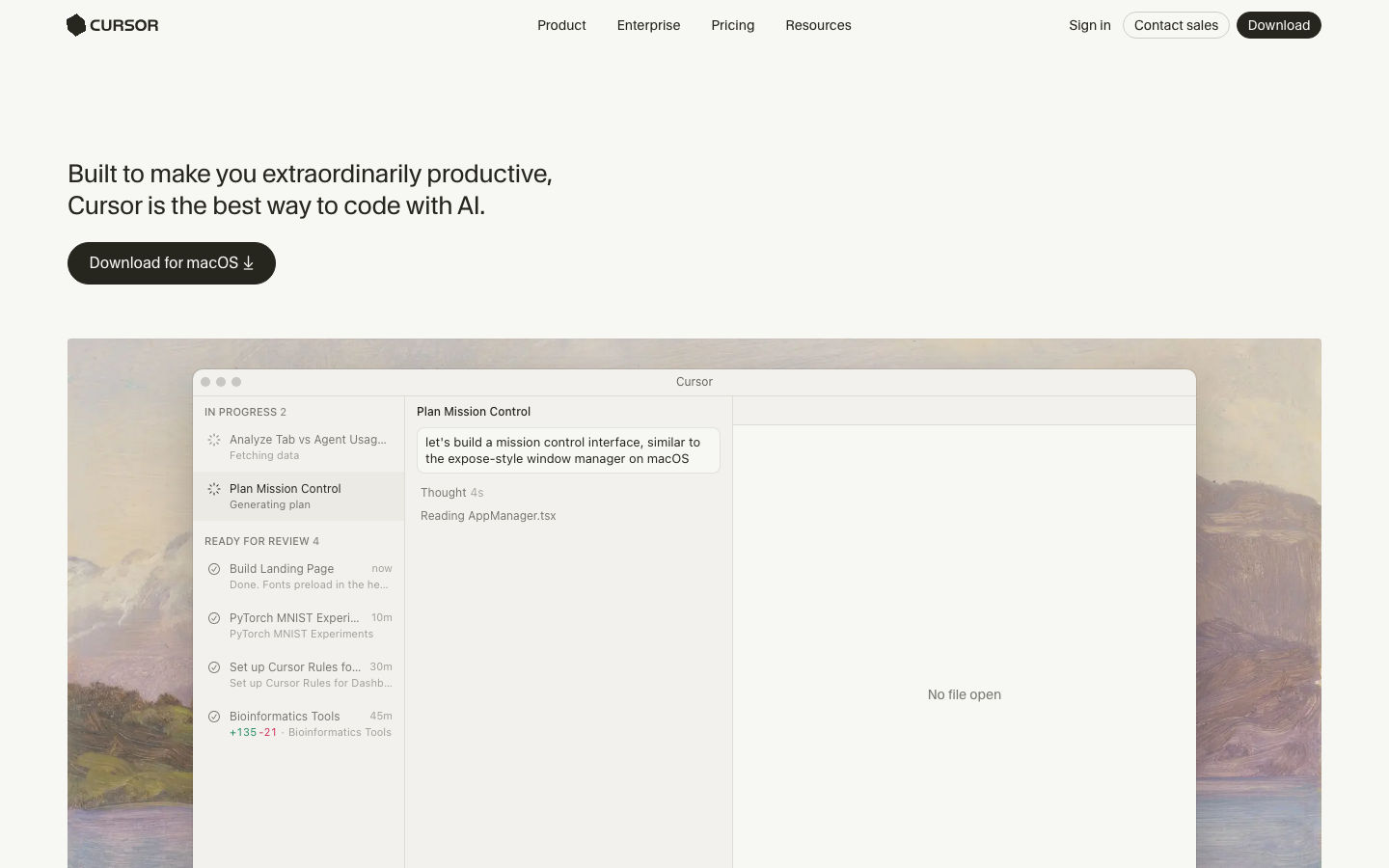Click the mission control prompt message box
The width and height of the screenshot is (1389, 868).
point(568,450)
